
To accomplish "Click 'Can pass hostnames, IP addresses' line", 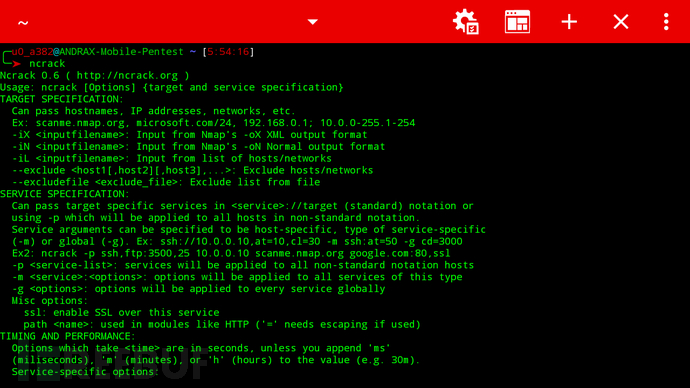I will tap(154, 111).
